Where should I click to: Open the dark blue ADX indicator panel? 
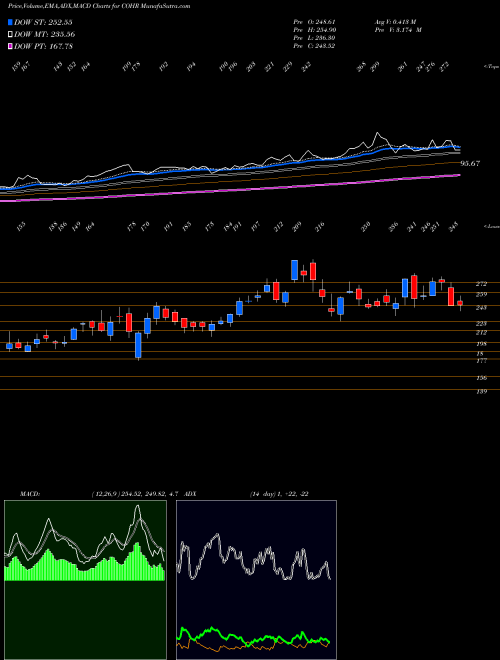(256, 580)
